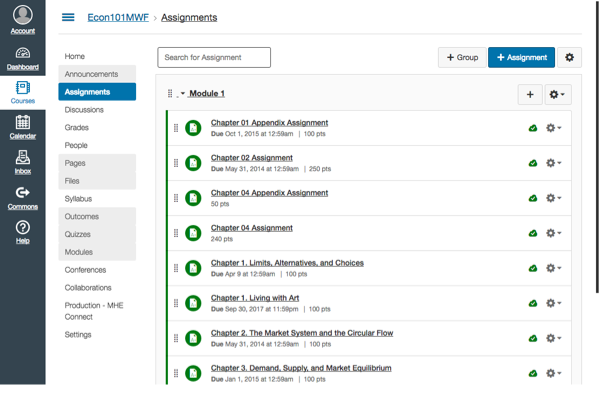Toggle published status of Chapter 01 Appendix Assignment

click(533, 128)
